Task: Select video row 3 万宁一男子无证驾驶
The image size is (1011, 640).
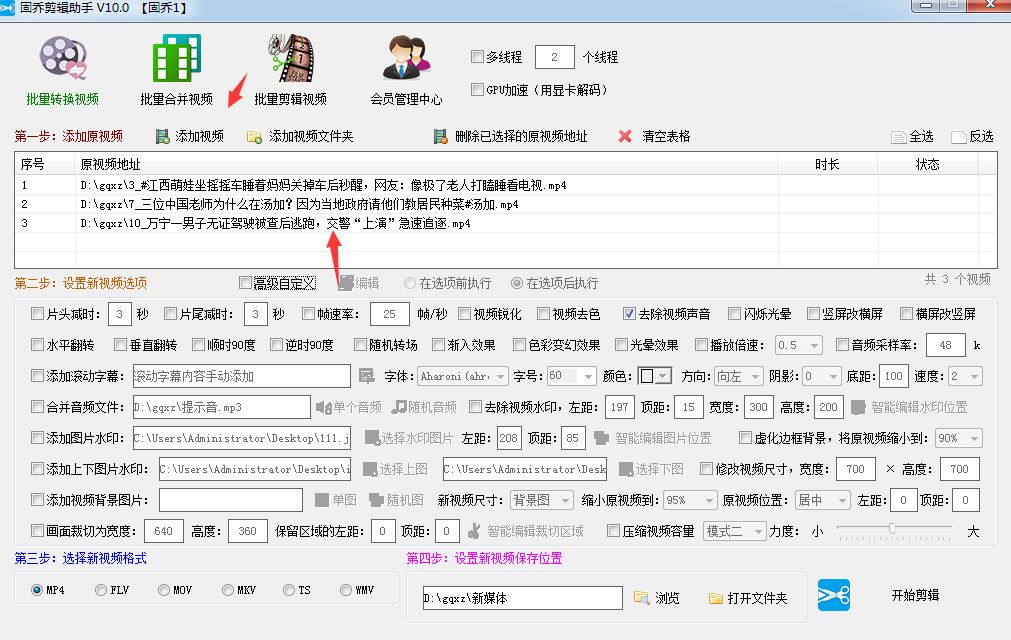Action: tap(505, 223)
